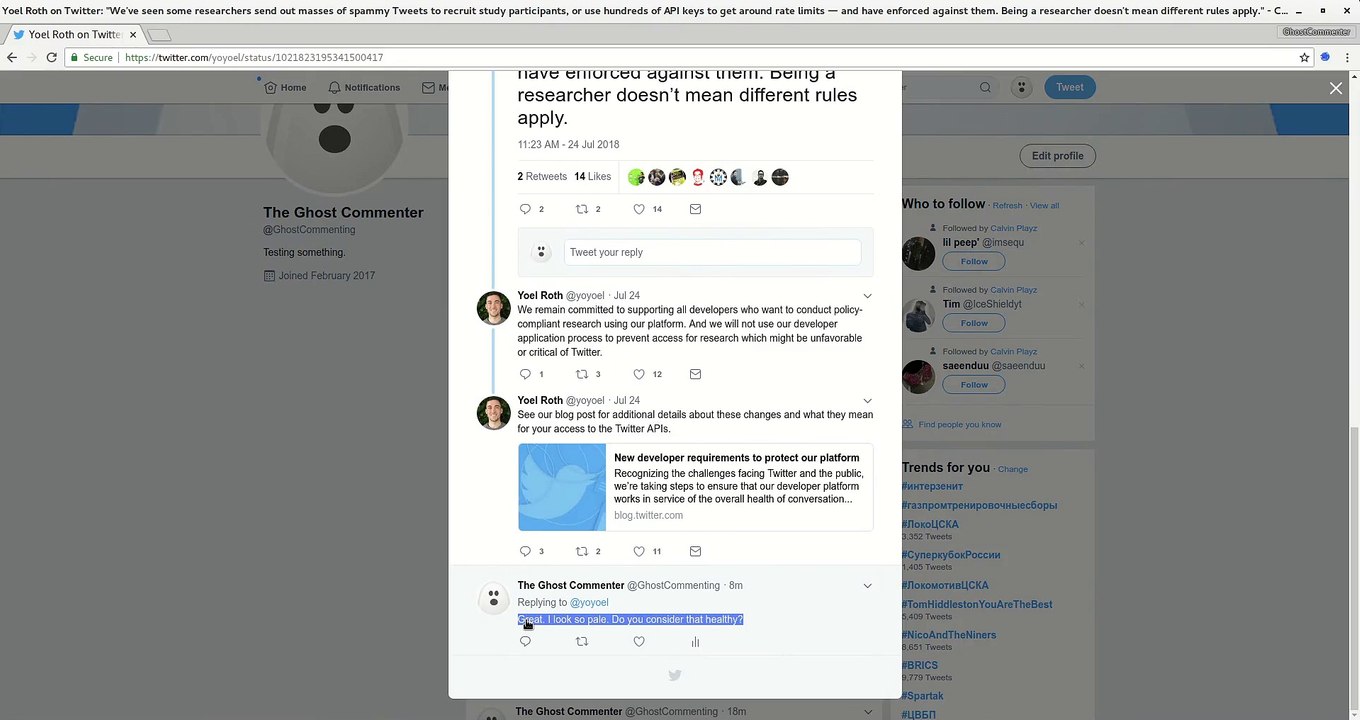Dismiss the Tim follow suggestion

click(1081, 304)
